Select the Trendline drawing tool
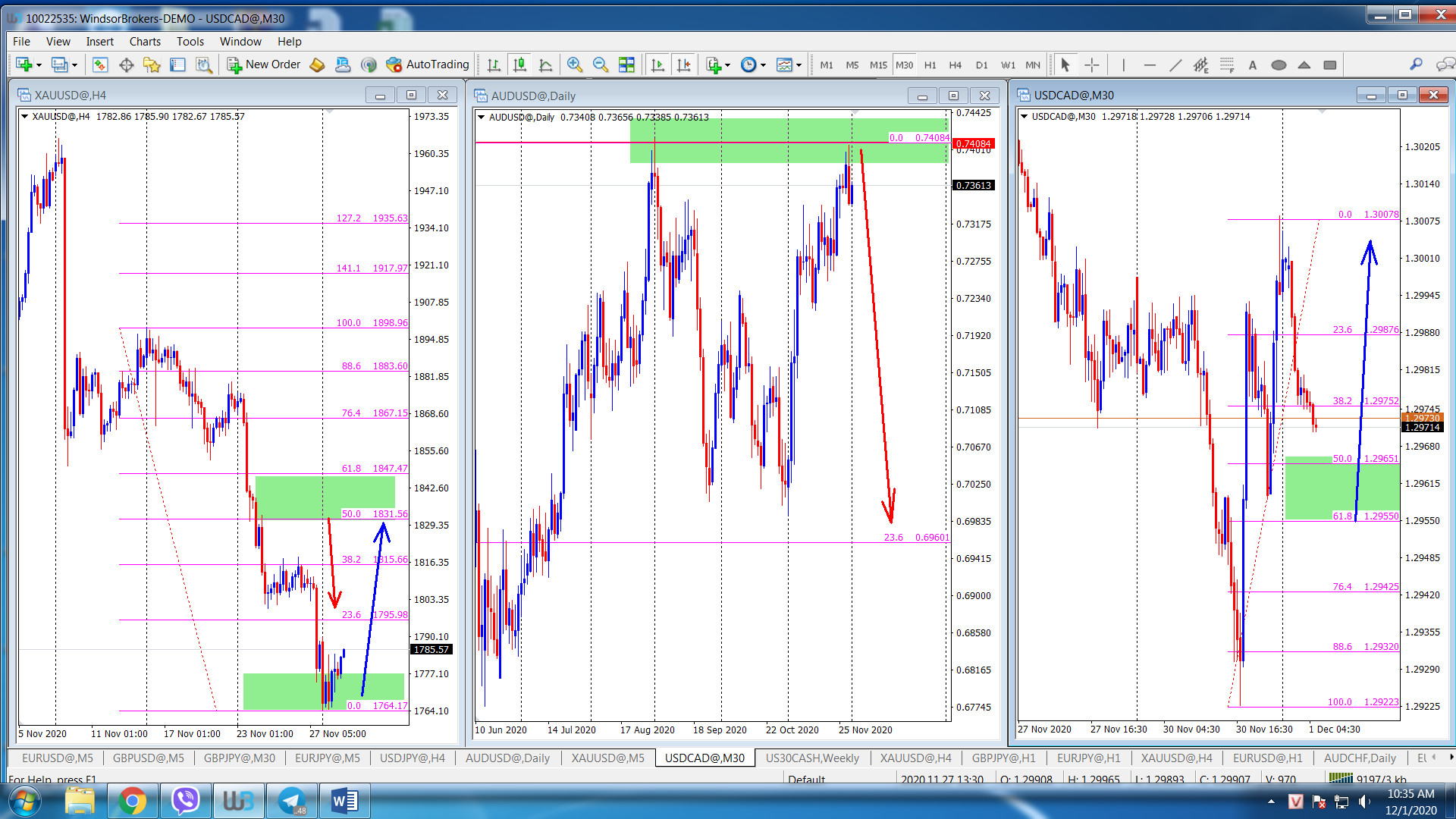This screenshot has height=819, width=1456. [1175, 65]
